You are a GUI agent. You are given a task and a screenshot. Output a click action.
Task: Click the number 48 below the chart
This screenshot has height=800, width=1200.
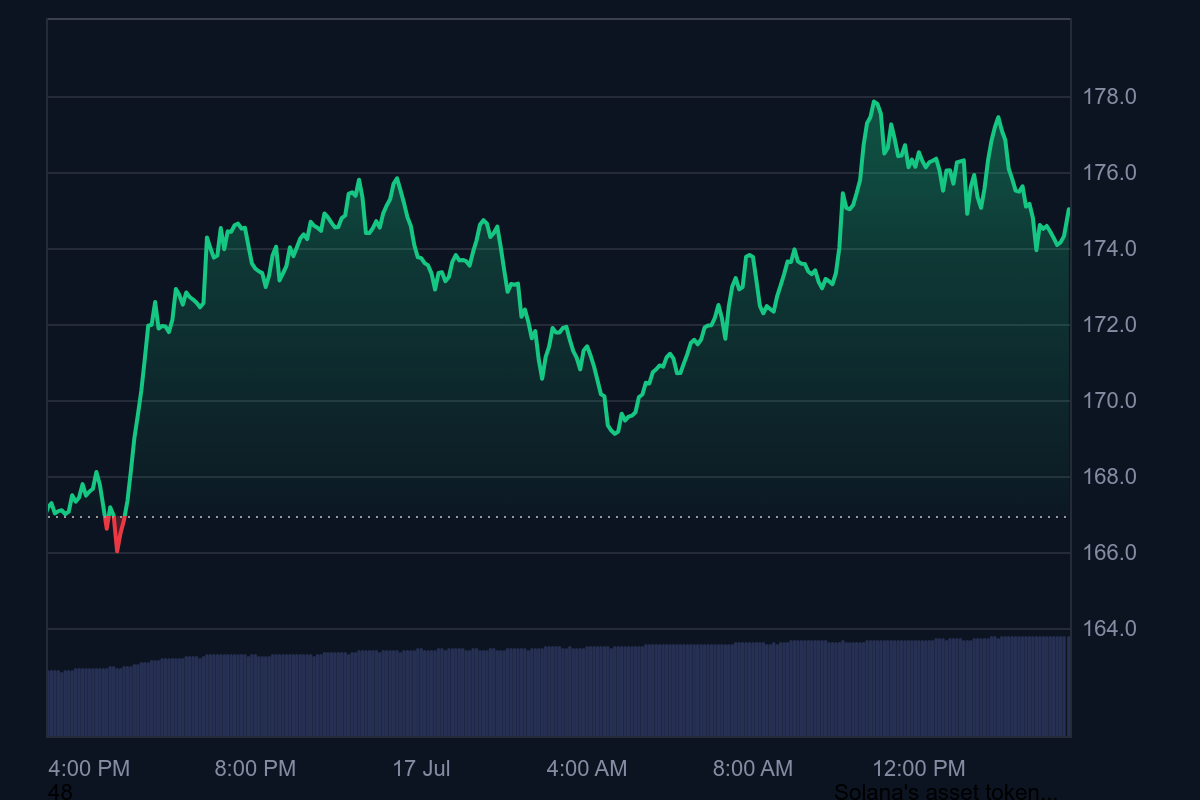[60, 792]
